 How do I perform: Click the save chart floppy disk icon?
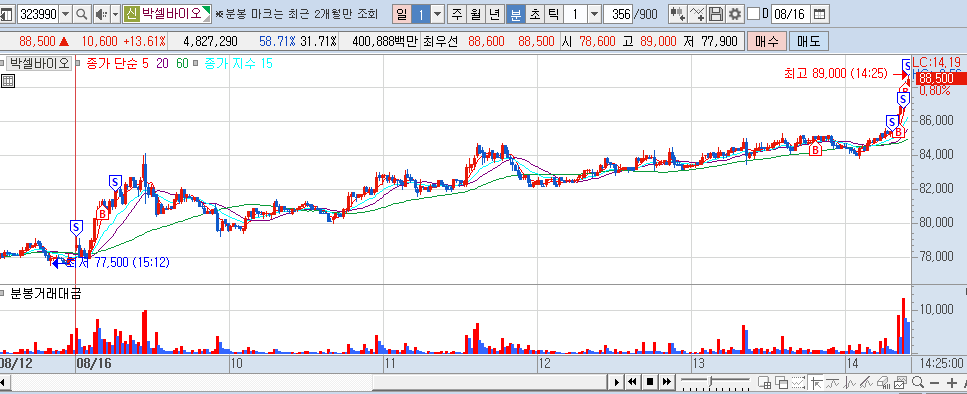(x=715, y=14)
